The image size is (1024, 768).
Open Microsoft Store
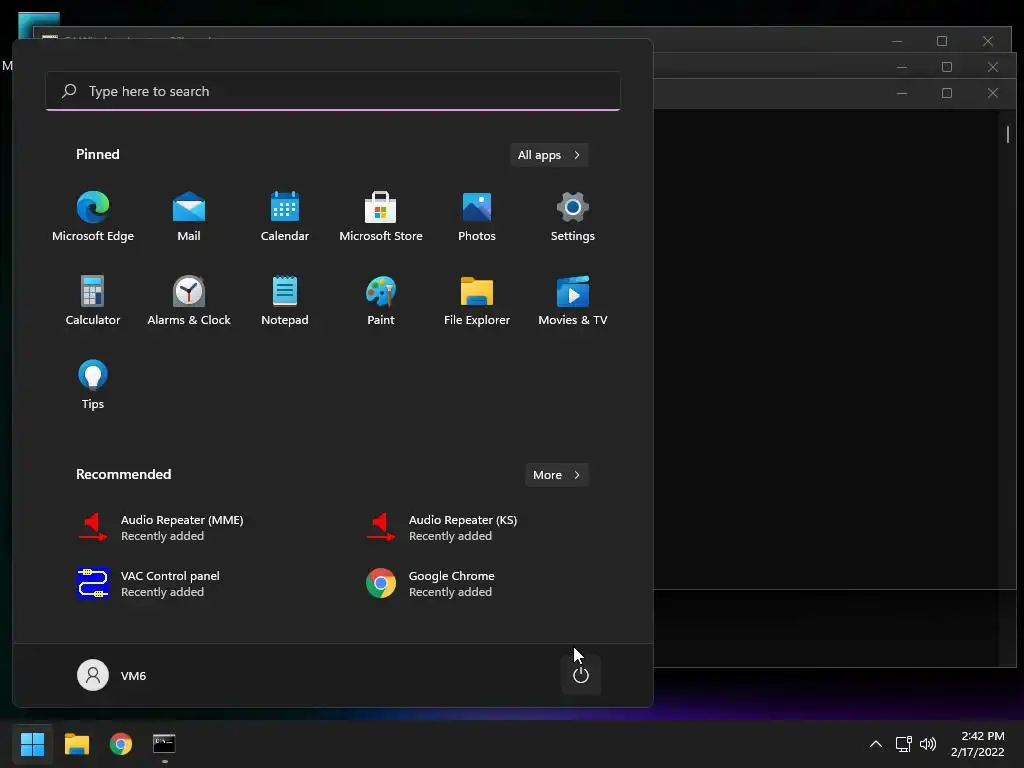click(x=381, y=217)
